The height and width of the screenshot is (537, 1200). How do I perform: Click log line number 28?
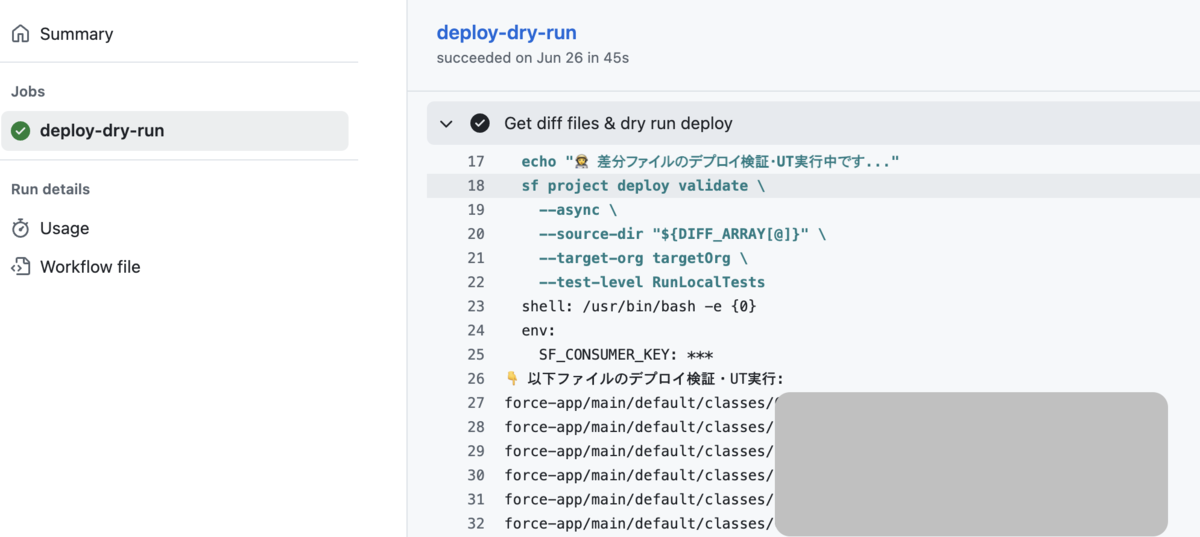tap(476, 427)
